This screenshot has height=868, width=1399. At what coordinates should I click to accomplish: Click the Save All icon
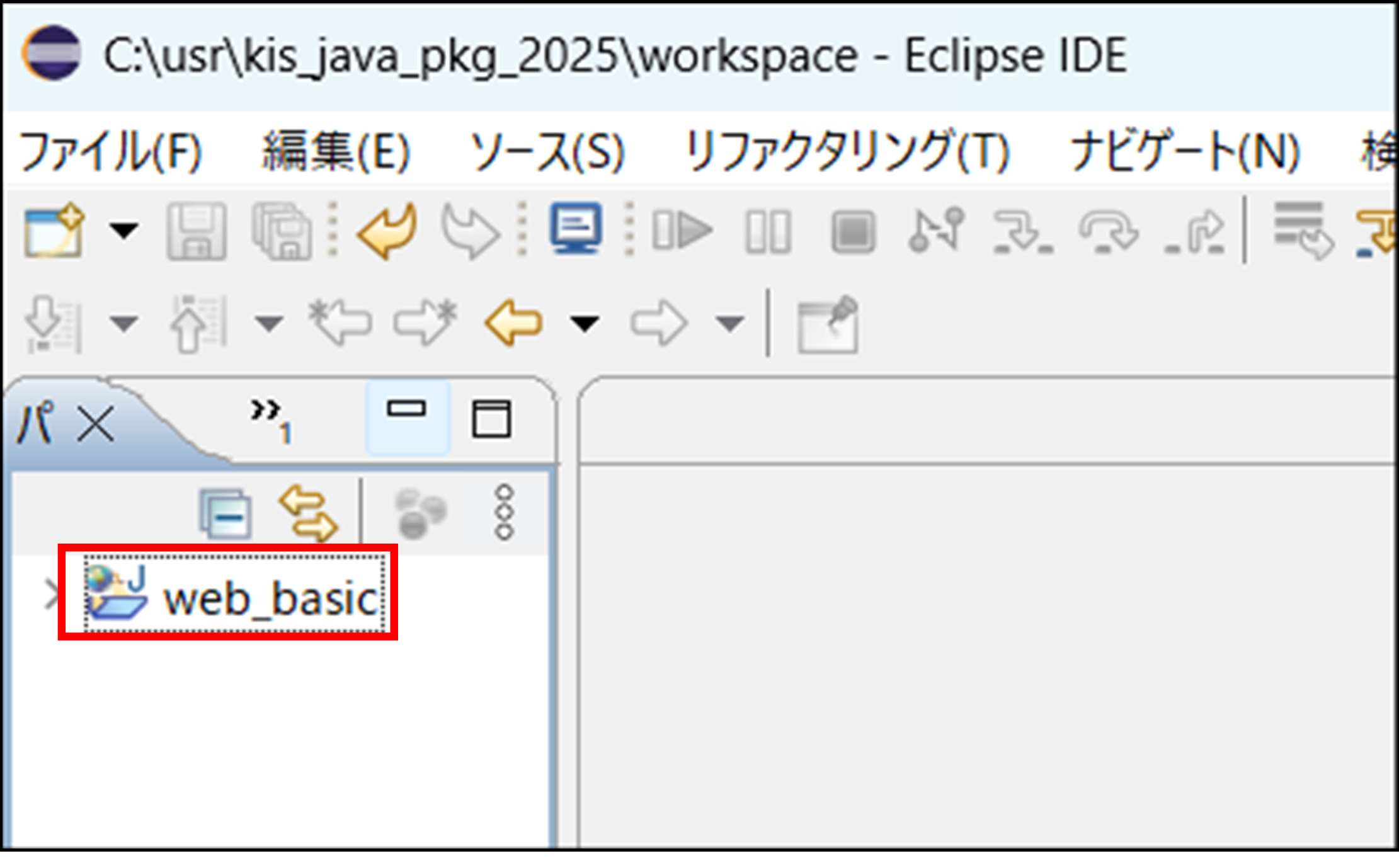(282, 231)
